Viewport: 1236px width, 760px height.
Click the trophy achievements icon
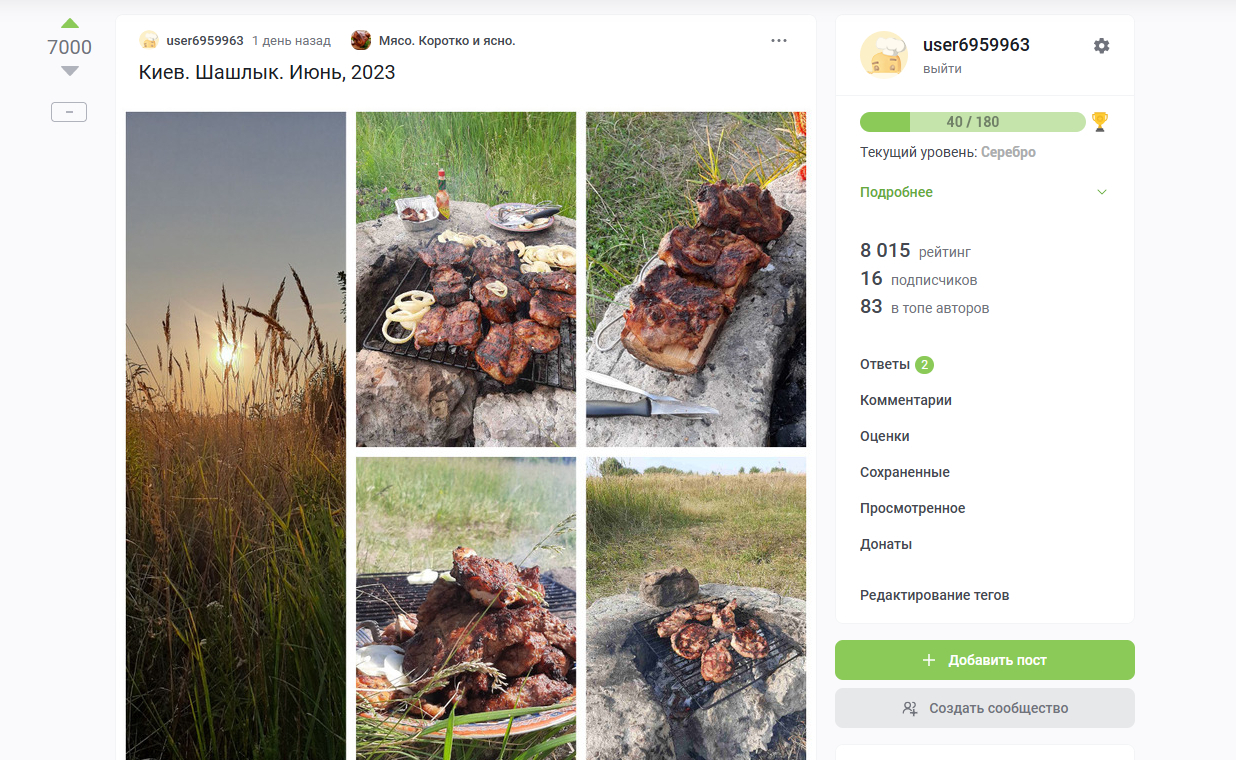tap(1100, 122)
